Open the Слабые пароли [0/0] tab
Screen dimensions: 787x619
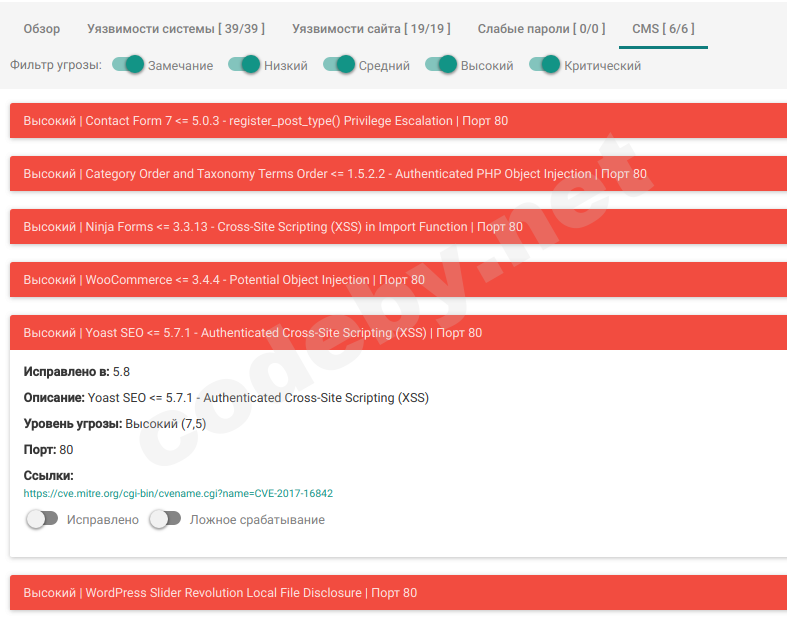click(541, 29)
